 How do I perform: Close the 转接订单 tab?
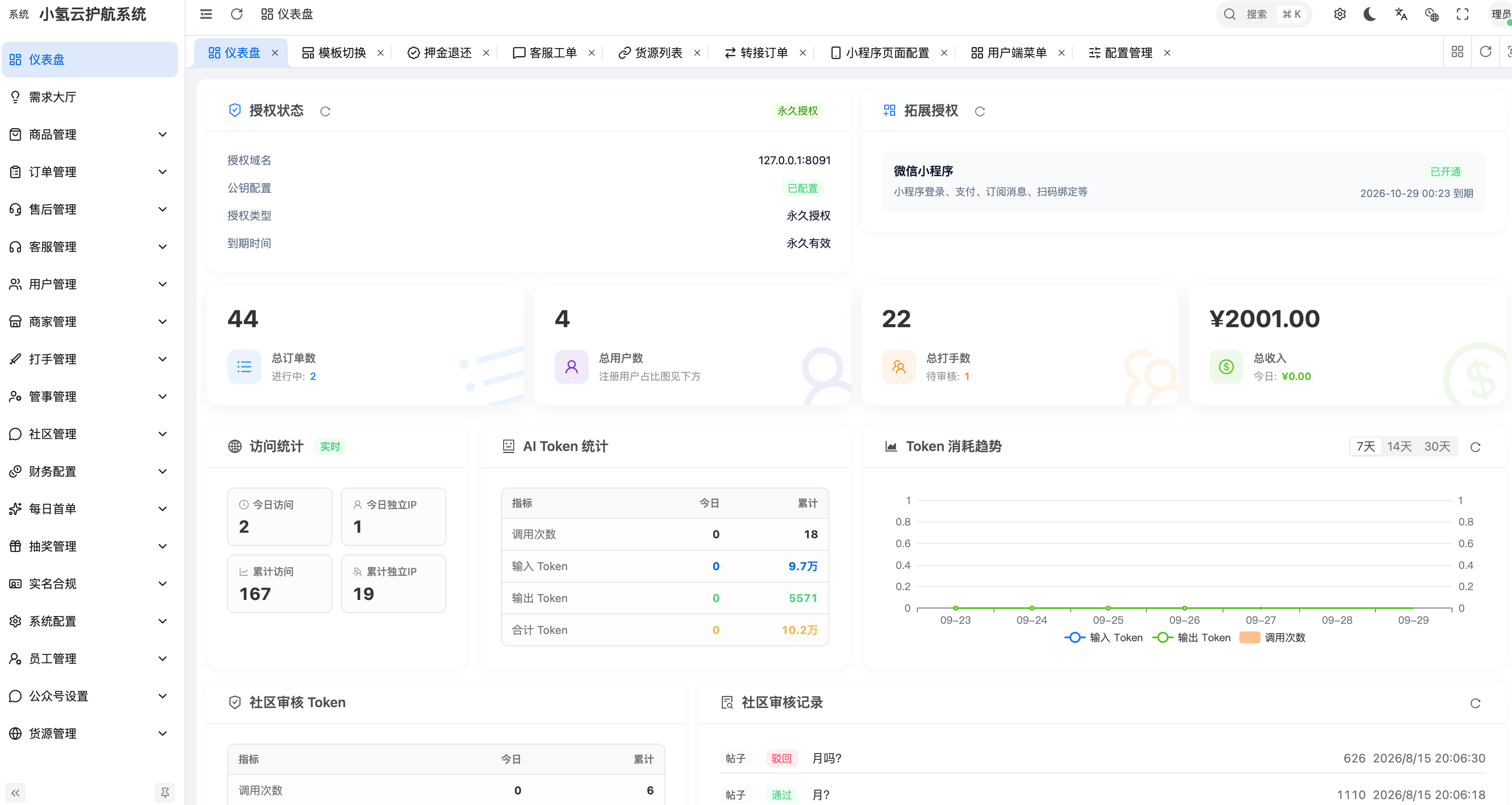(x=802, y=53)
